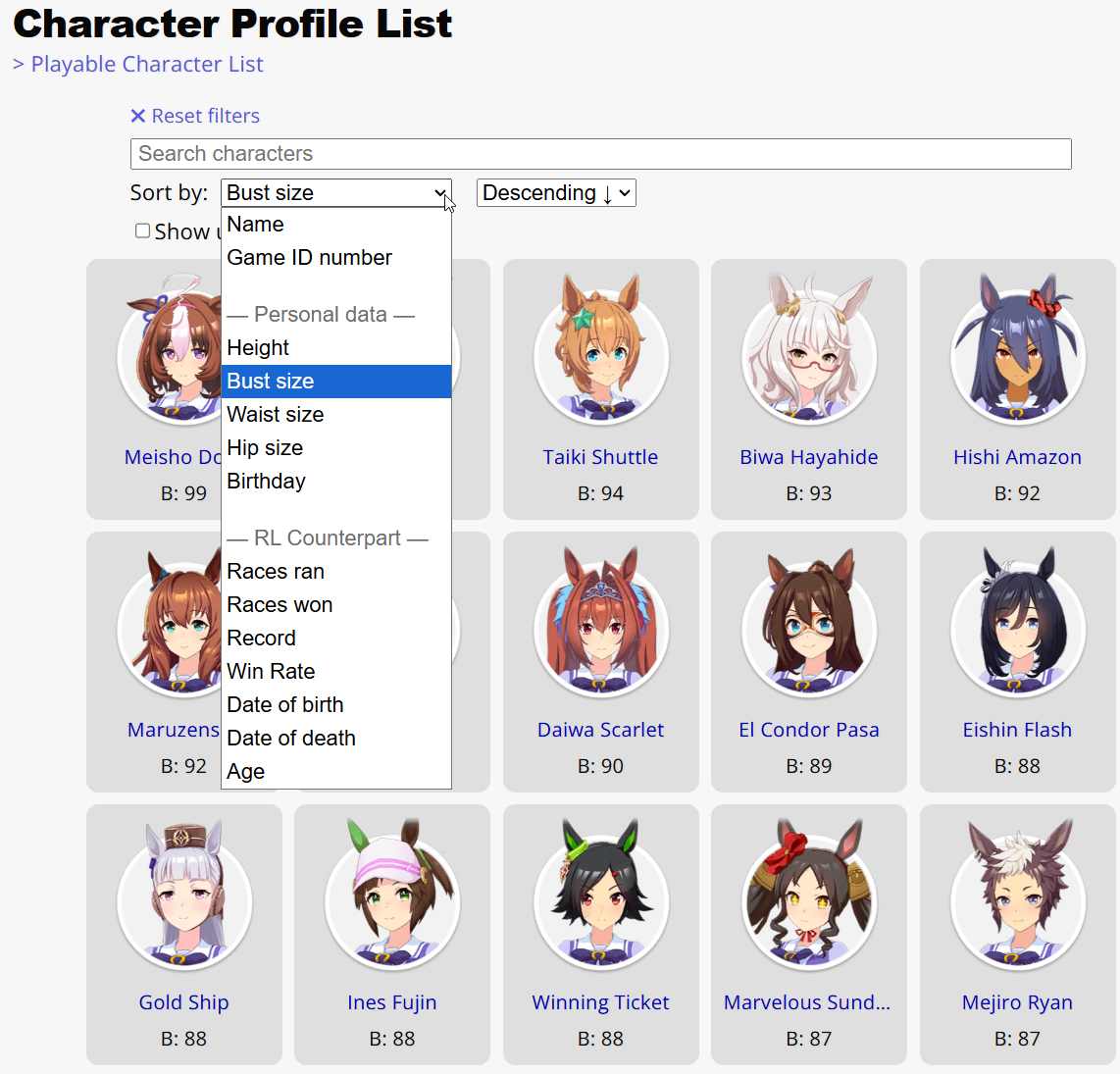Open the Ines Fujin name link
1120x1074 pixels.
click(392, 1002)
